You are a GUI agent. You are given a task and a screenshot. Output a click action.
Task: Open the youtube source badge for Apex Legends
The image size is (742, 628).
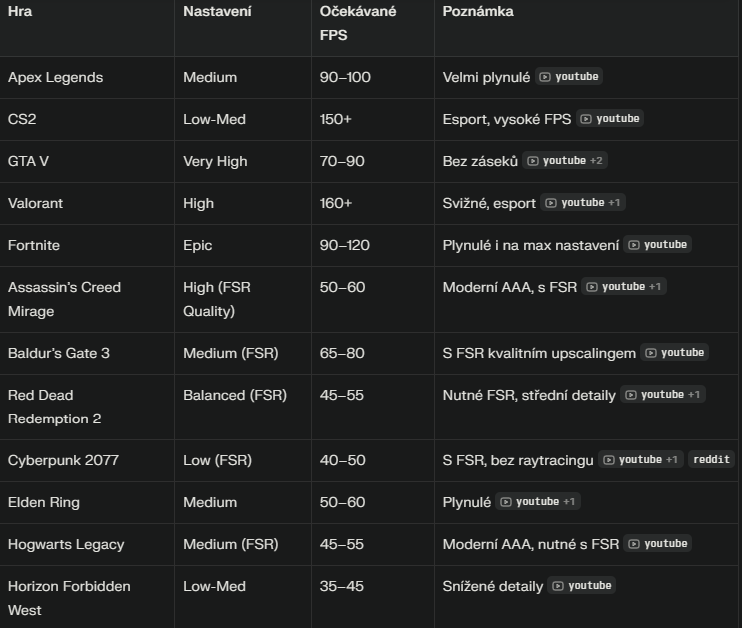[569, 77]
